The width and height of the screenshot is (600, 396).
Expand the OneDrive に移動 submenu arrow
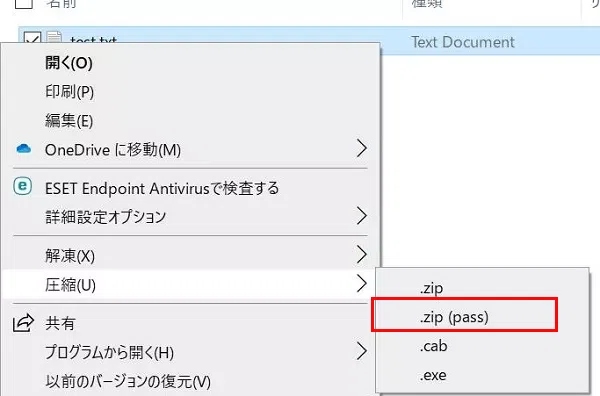(362, 148)
